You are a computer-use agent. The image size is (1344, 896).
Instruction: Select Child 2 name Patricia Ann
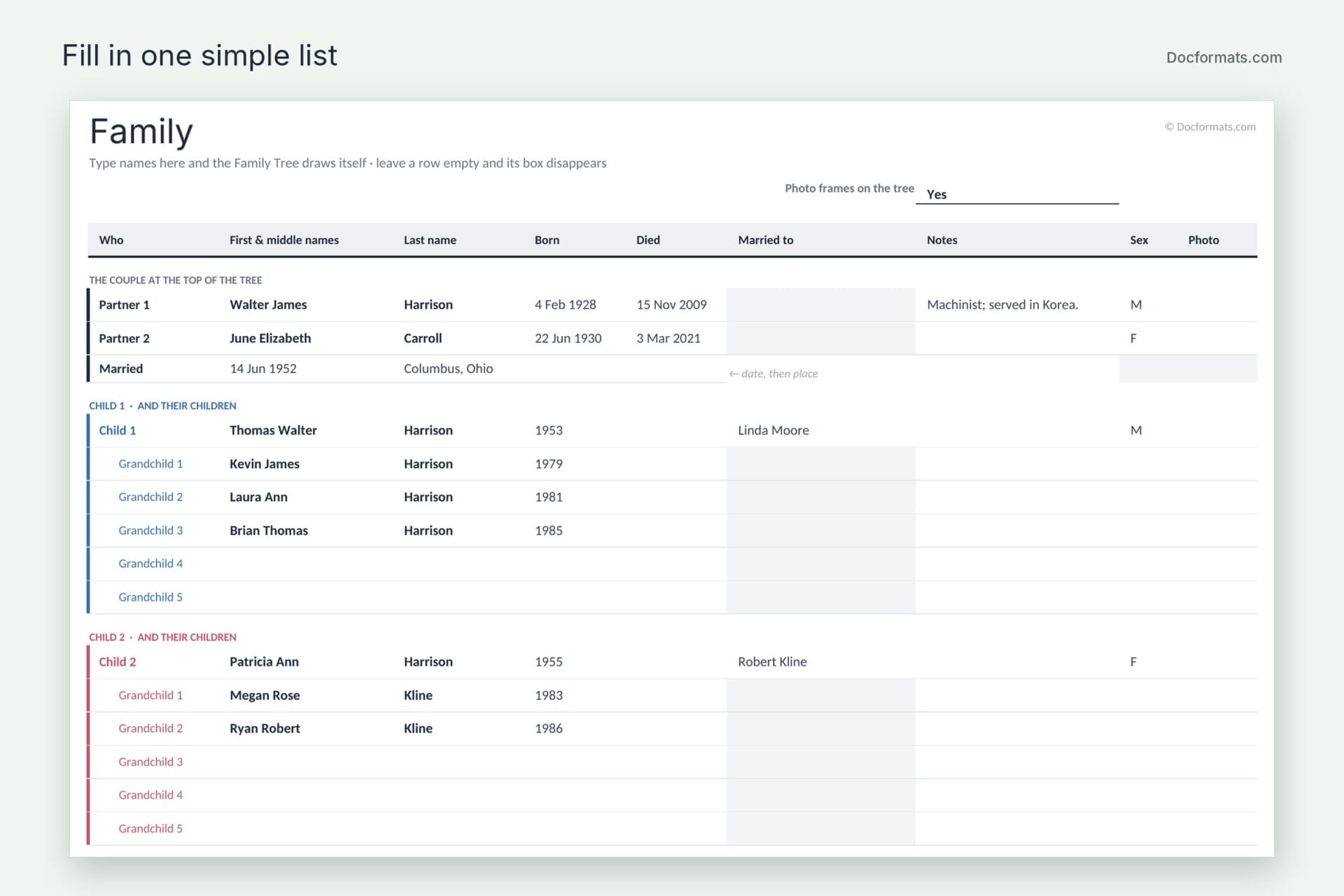coord(264,661)
